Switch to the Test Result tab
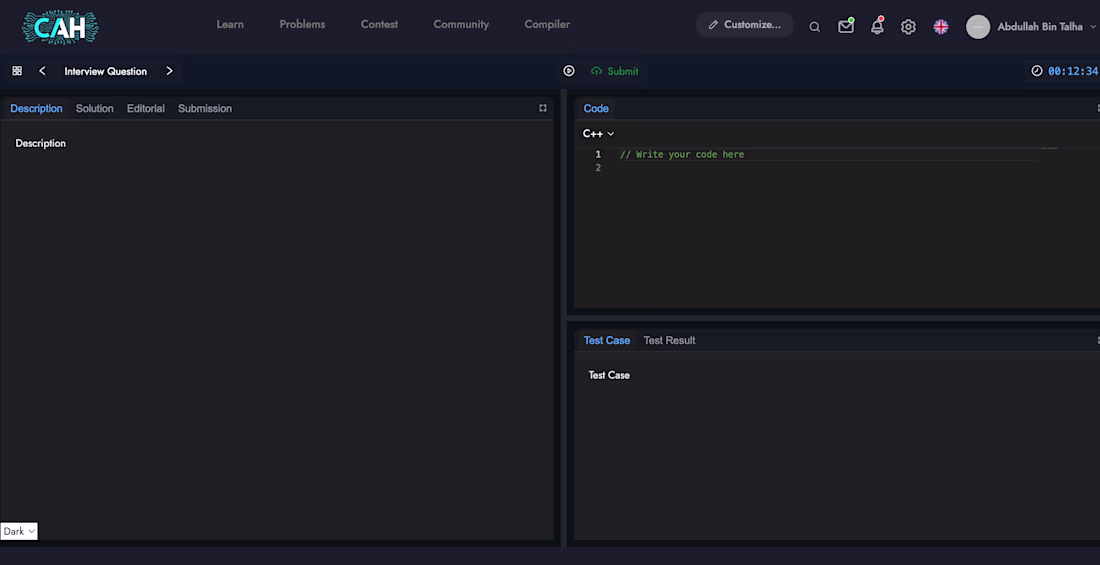This screenshot has height=565, width=1100. coord(669,340)
